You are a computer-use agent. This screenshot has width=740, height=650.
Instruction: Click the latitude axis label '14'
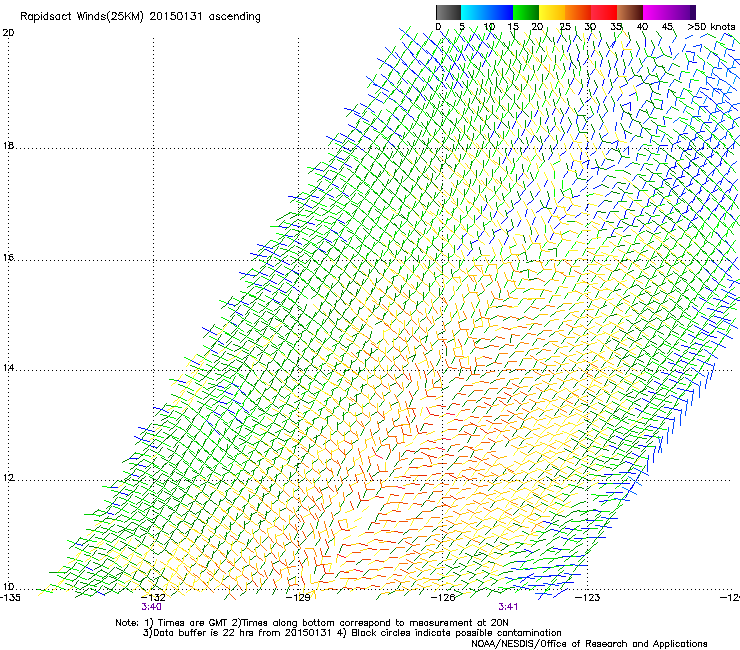(8, 368)
